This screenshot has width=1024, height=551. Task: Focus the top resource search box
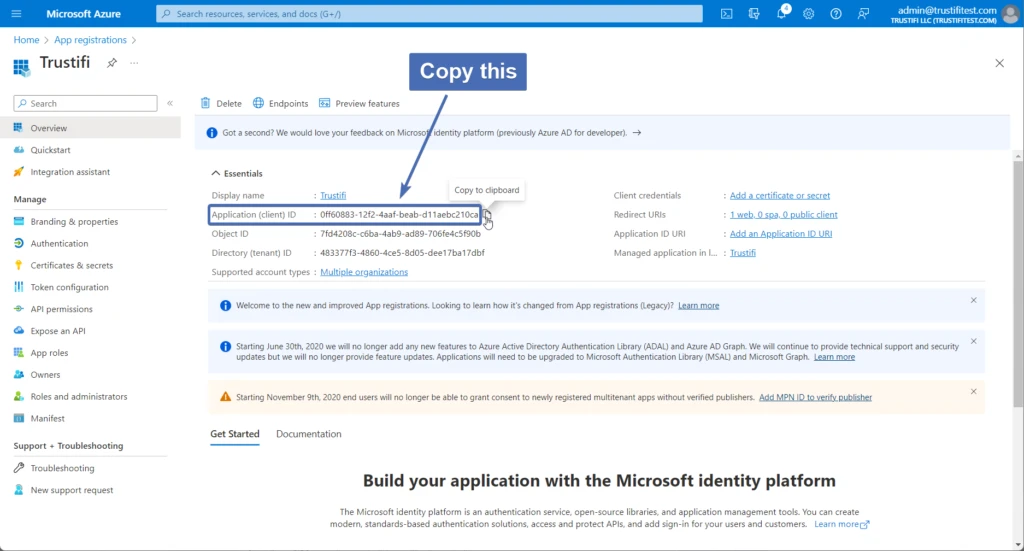pyautogui.click(x=429, y=14)
